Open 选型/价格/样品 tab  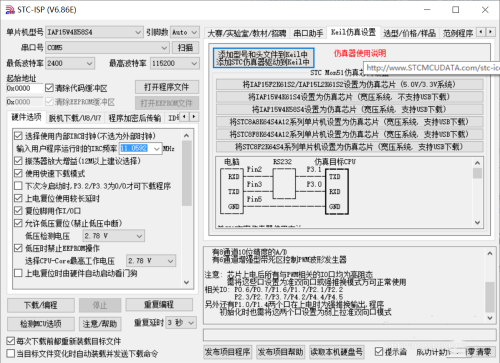point(409,33)
